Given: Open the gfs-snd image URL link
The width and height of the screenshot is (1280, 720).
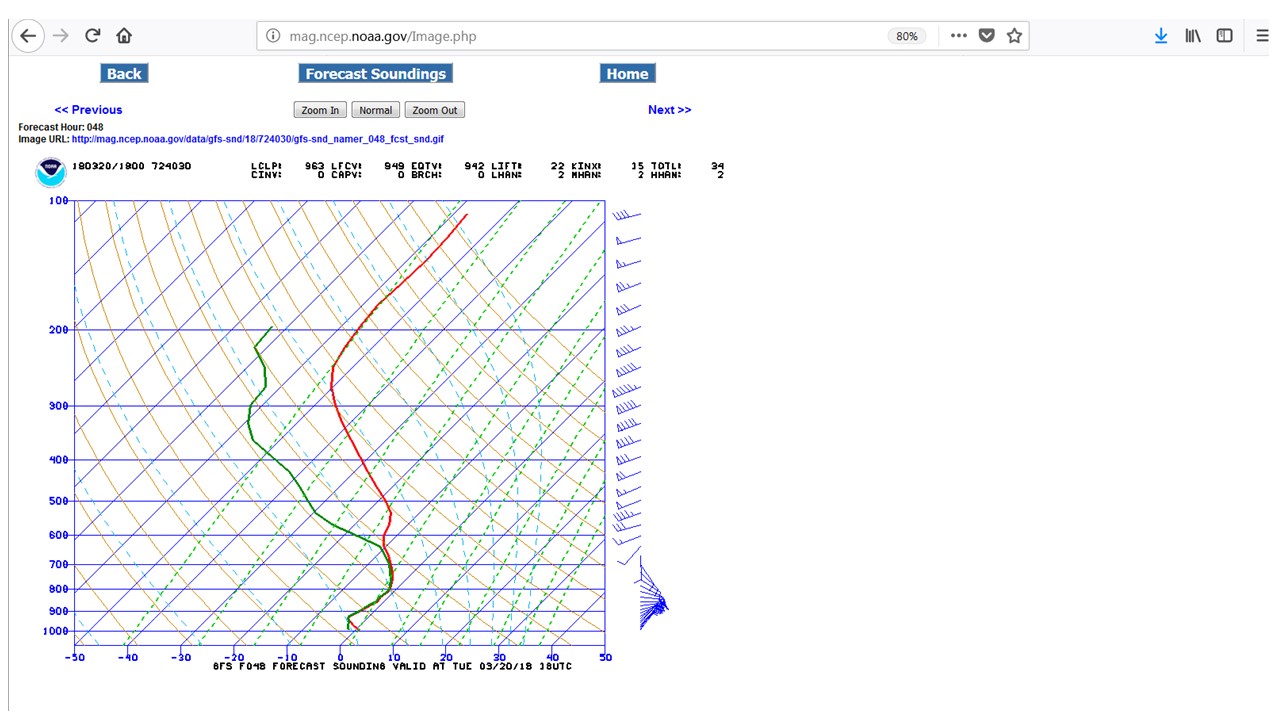Looking at the screenshot, I should 258,139.
